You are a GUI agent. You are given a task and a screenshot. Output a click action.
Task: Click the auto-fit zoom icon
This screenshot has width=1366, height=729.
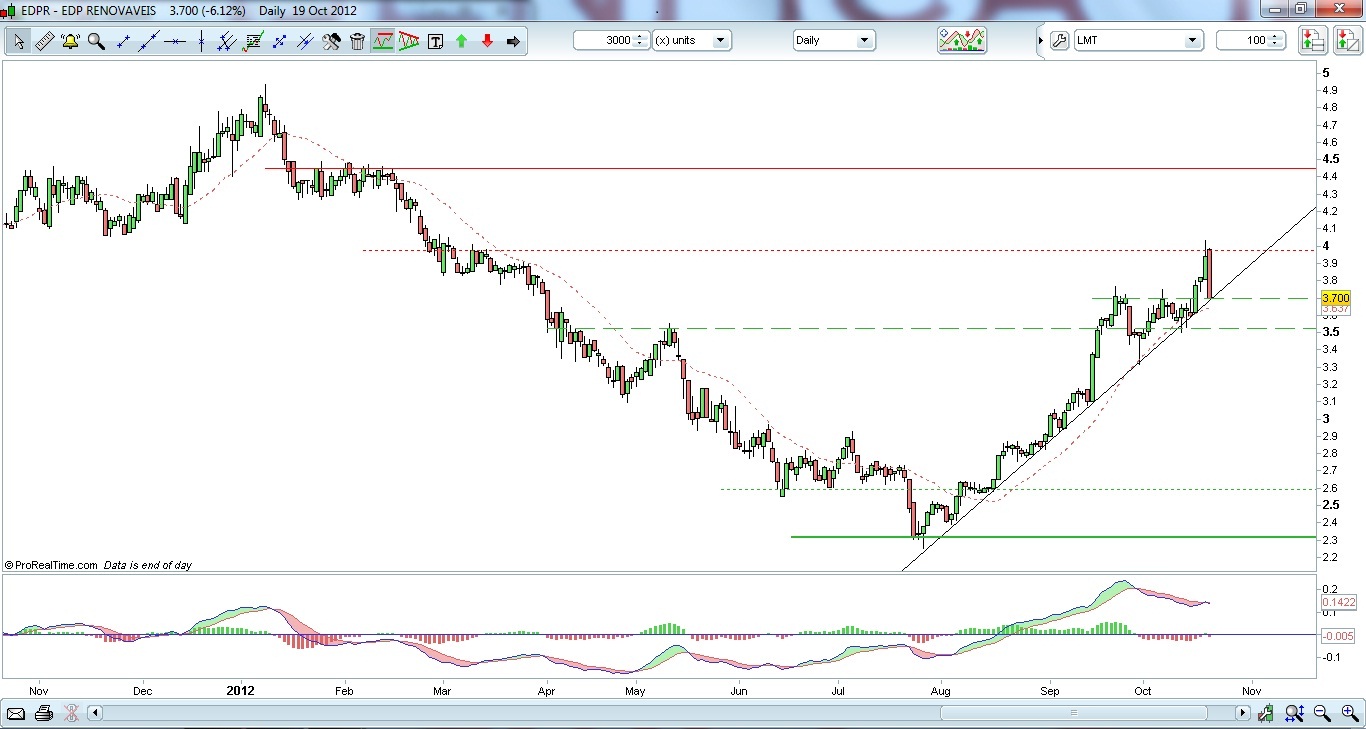pos(1294,714)
